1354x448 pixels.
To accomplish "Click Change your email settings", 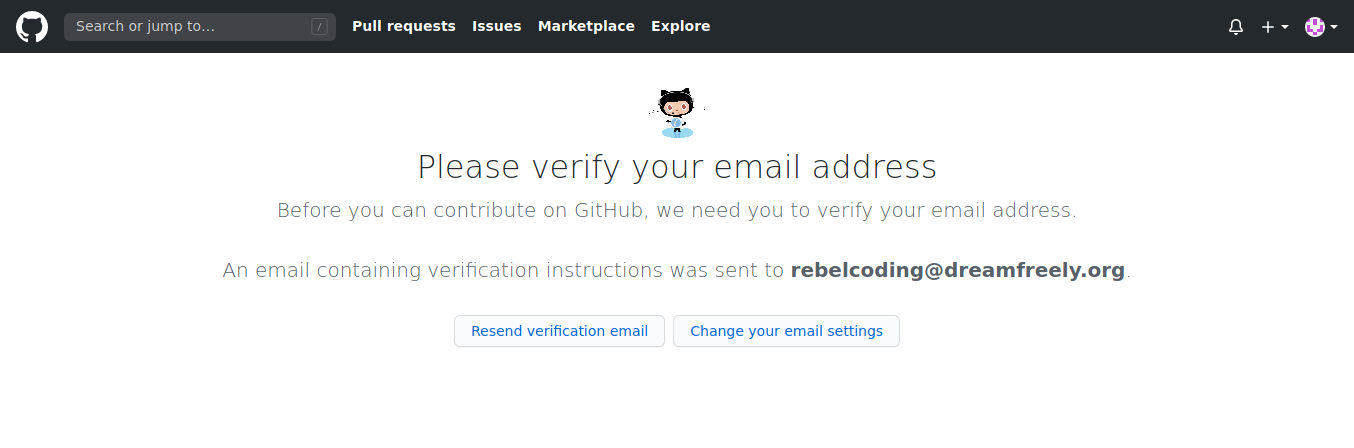I will (786, 331).
